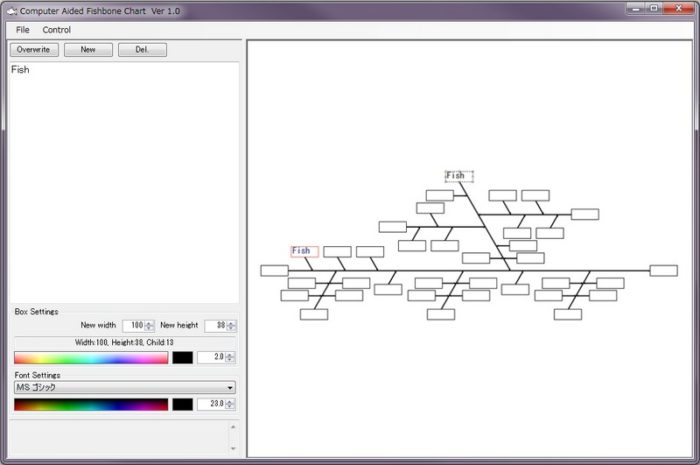Click the black font color swatch
Viewport: 700px width, 465px height.
[x=183, y=405]
